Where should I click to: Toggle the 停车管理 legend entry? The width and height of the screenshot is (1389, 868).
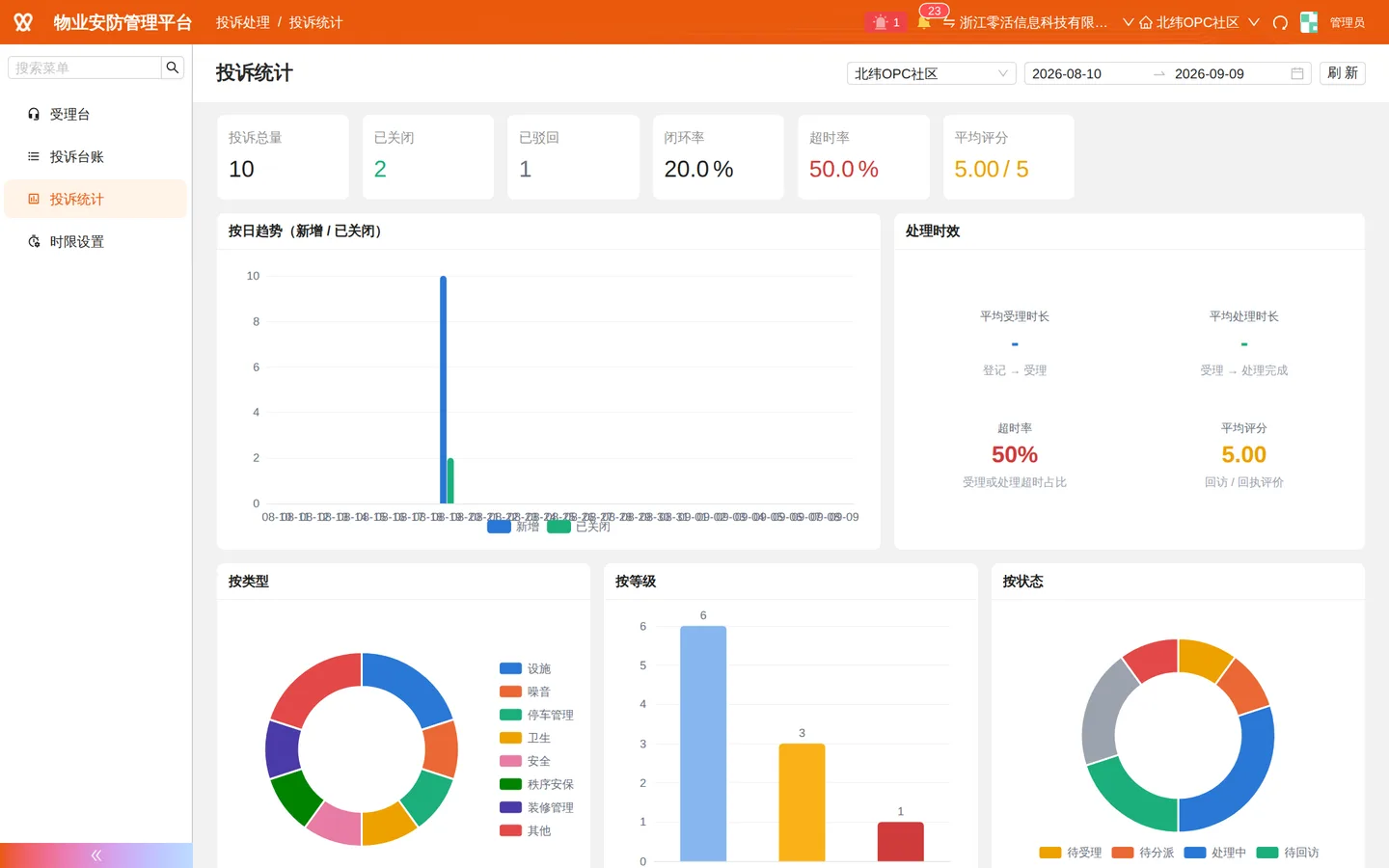coord(536,715)
